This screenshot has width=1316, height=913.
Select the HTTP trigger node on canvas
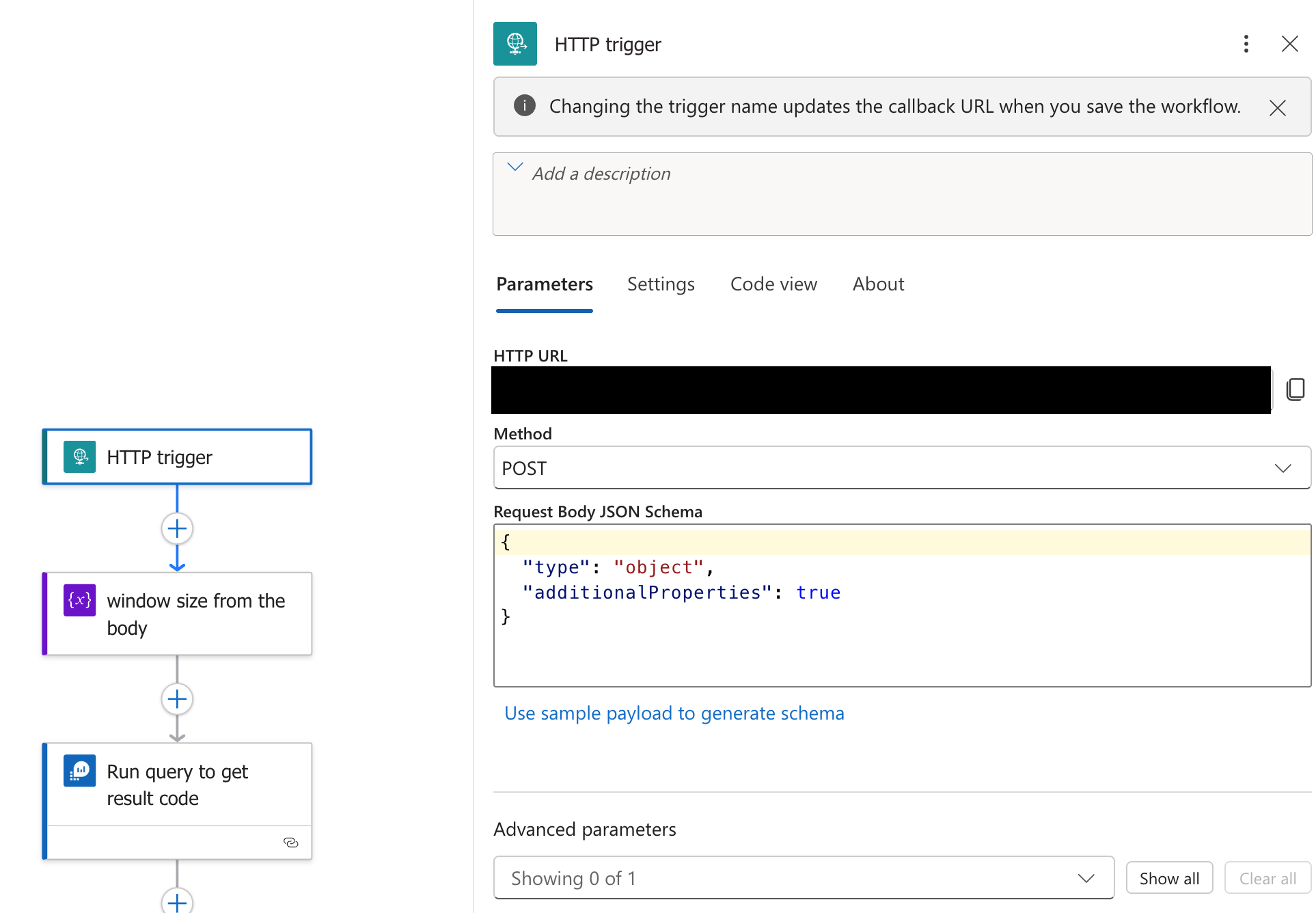click(x=178, y=457)
